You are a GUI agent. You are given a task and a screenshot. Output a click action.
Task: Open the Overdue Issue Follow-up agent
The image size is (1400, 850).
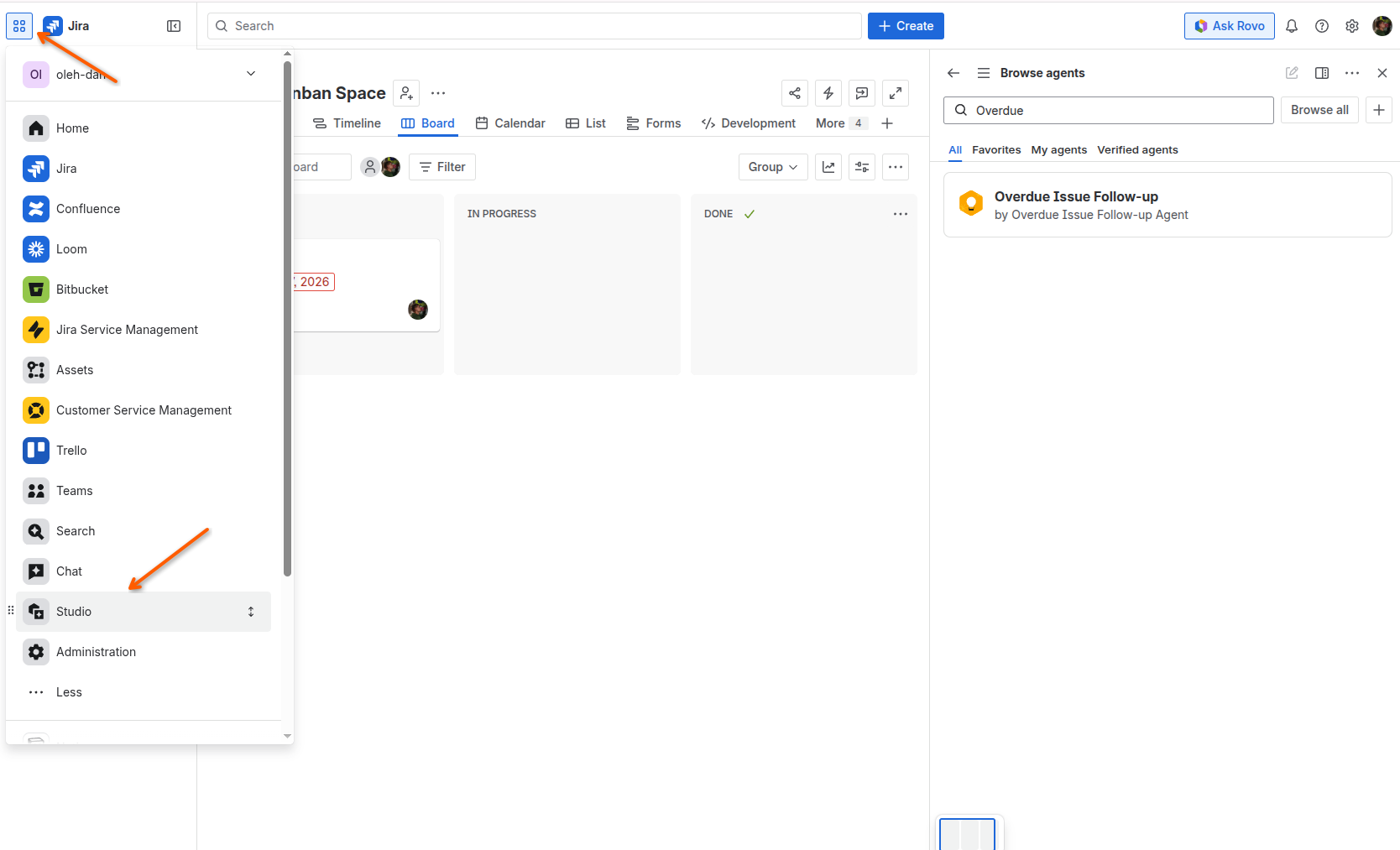[1168, 205]
